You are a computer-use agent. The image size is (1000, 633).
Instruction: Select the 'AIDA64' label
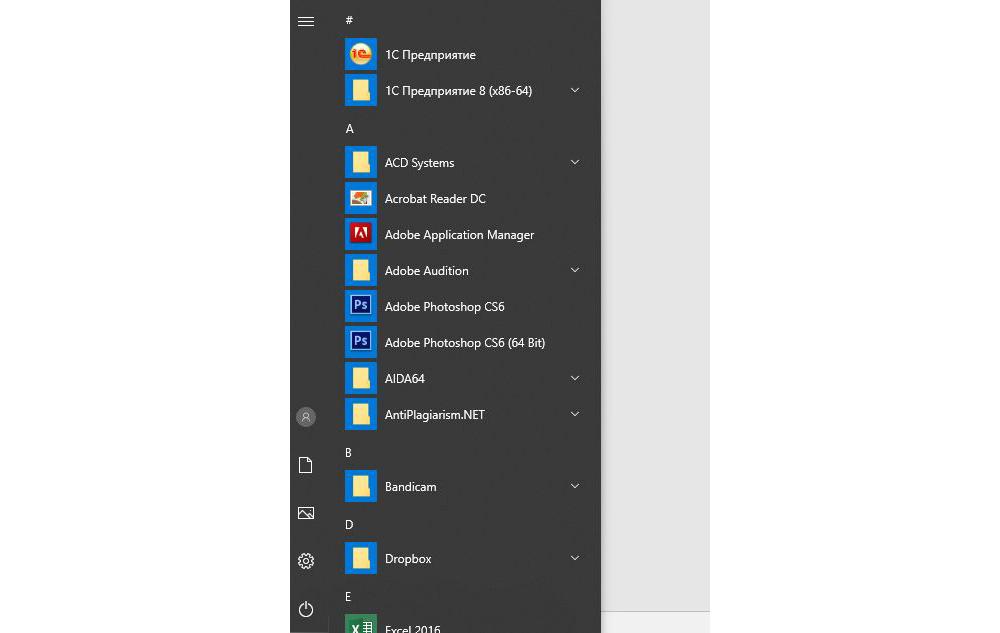coord(404,379)
